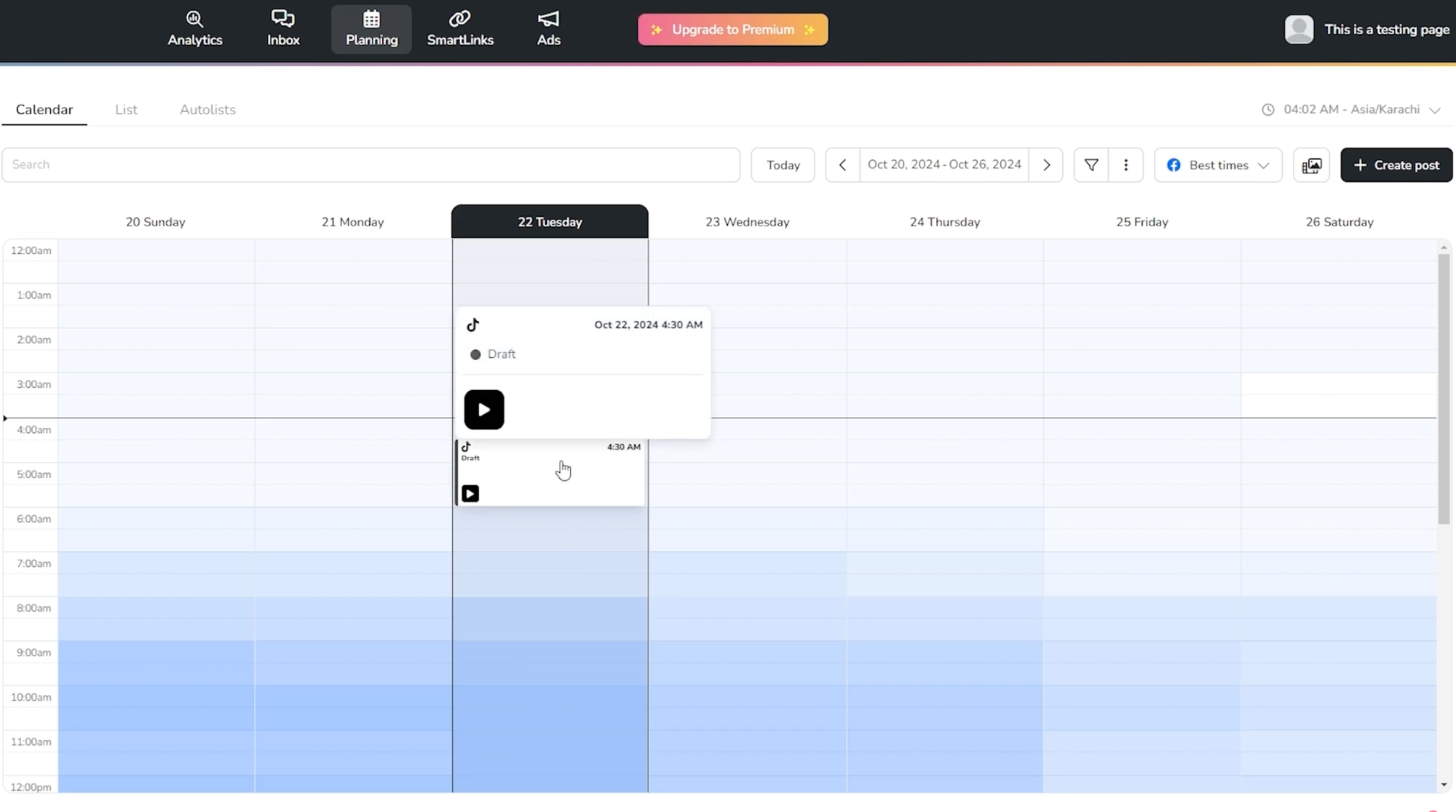
Task: Click into the Search field
Action: [371, 165]
